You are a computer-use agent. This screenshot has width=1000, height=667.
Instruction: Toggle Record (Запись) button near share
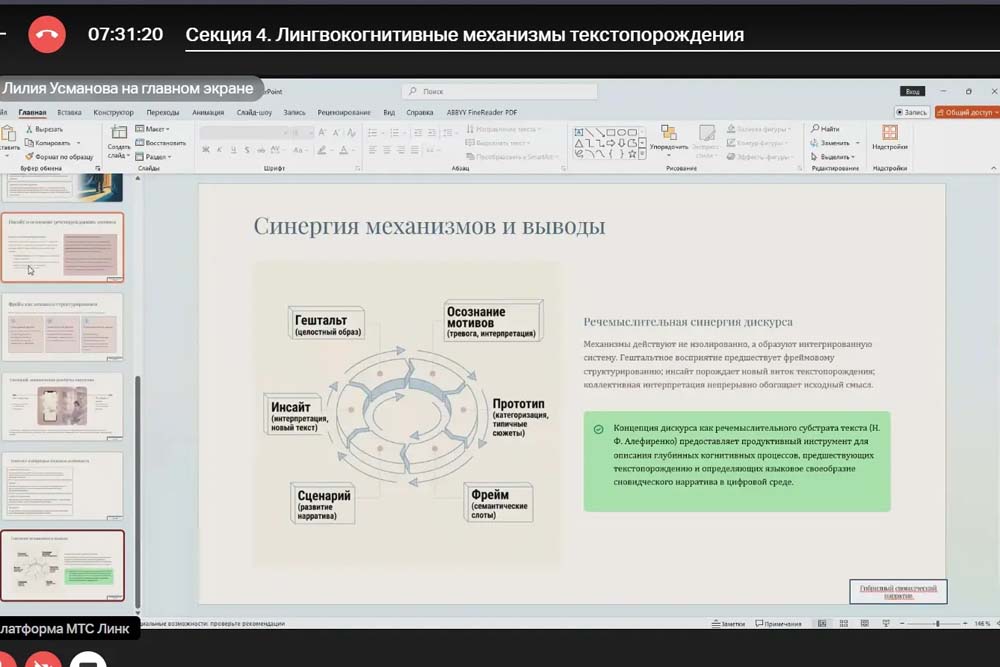(x=911, y=112)
